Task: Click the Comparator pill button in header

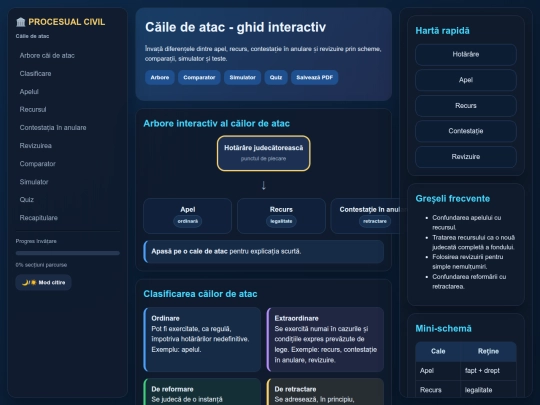Action: point(199,77)
